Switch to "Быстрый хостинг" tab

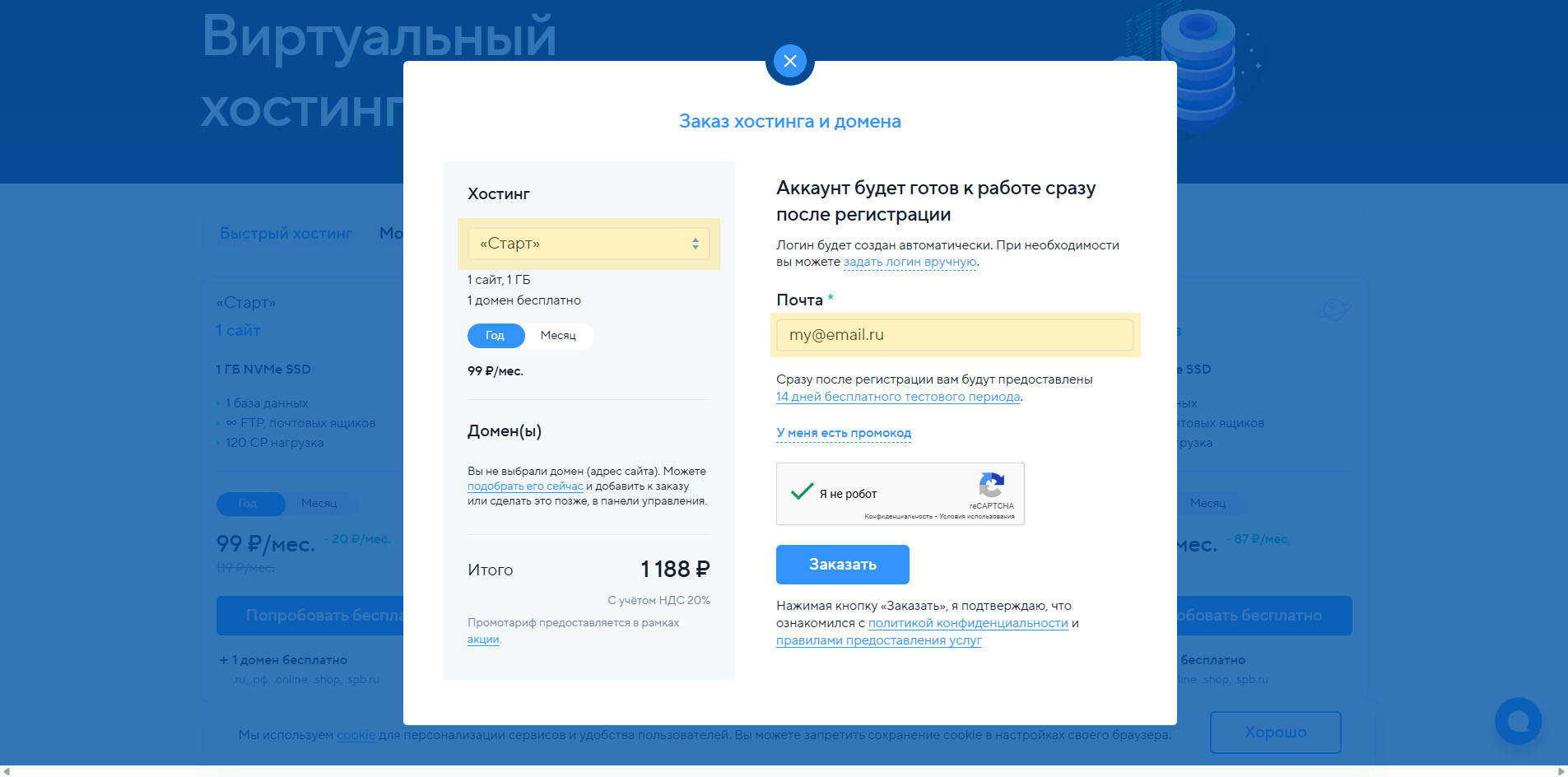(x=286, y=234)
